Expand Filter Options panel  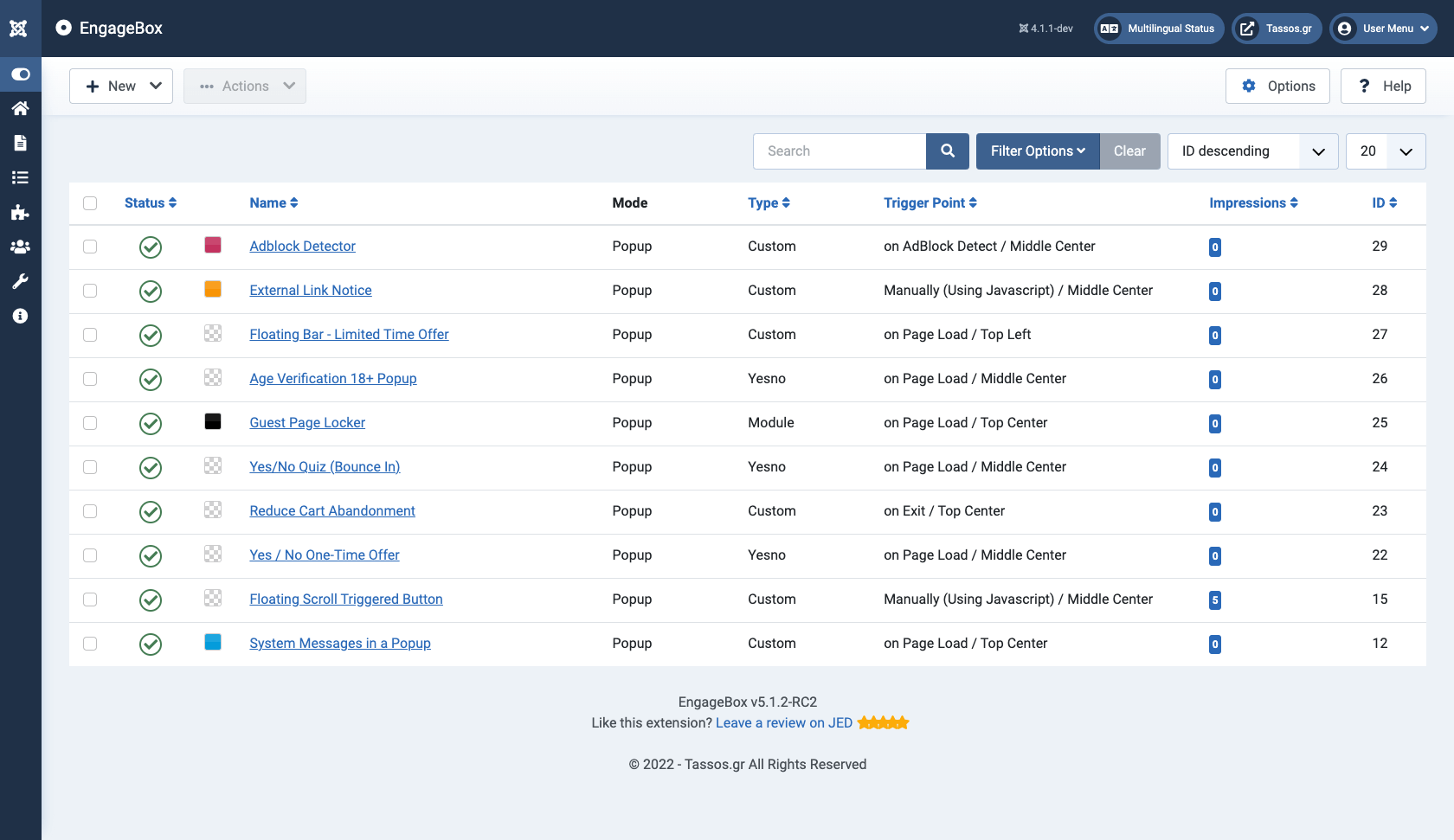1038,151
